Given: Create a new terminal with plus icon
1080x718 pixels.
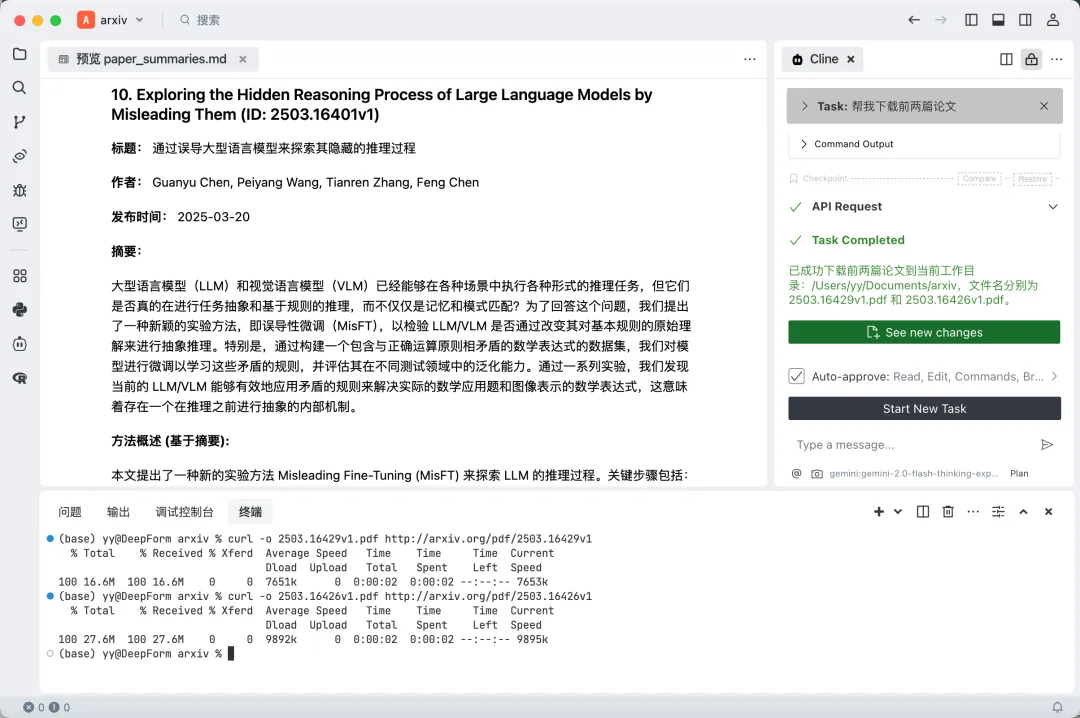Looking at the screenshot, I should point(878,511).
